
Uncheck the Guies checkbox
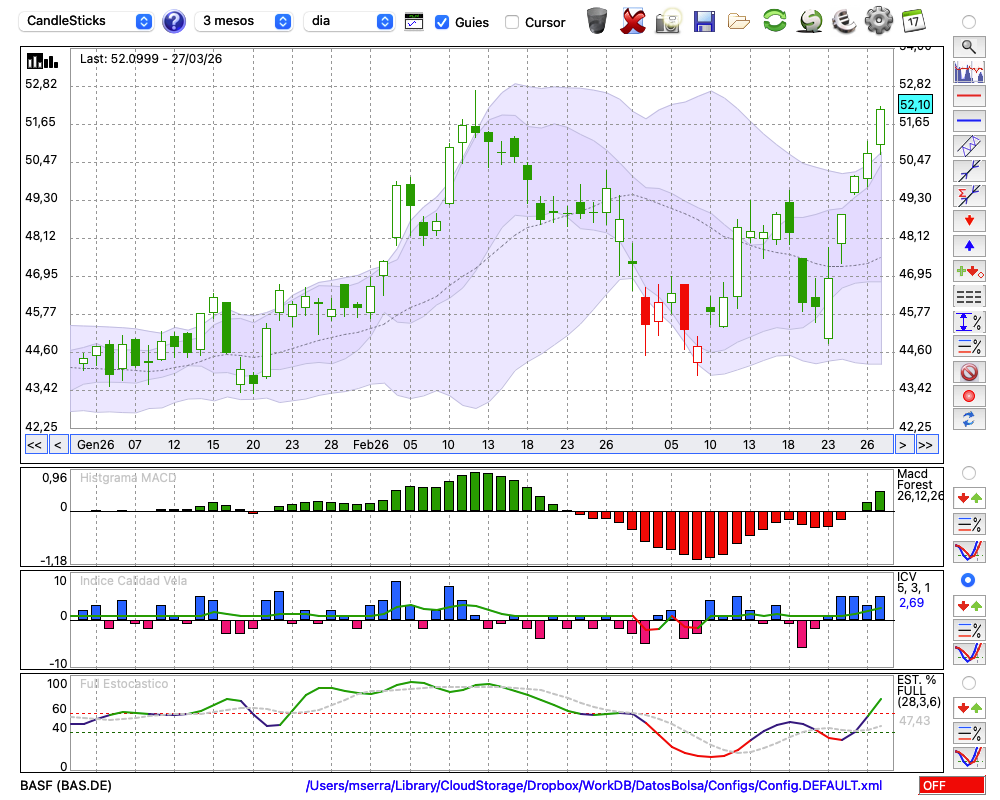[442, 22]
